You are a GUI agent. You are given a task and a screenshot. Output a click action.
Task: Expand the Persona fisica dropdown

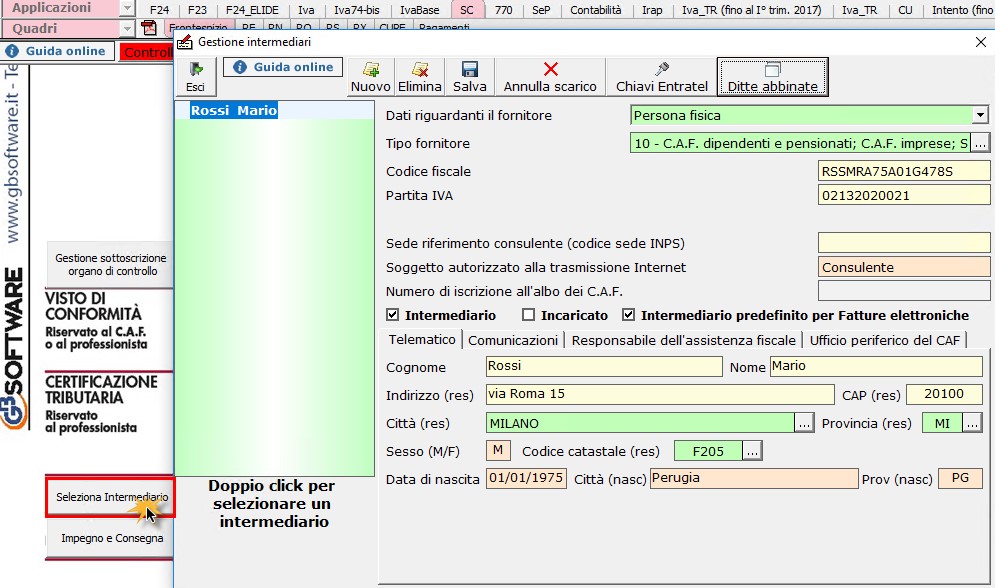tap(980, 116)
